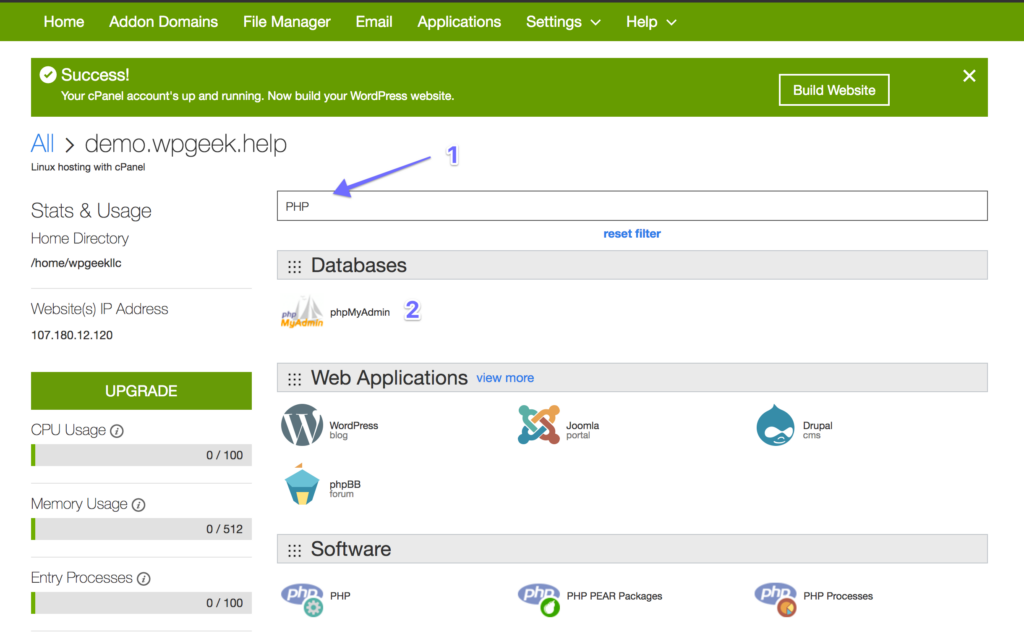Viewport: 1024px width, 639px height.
Task: Click the PHP Processes icon
Action: [776, 599]
